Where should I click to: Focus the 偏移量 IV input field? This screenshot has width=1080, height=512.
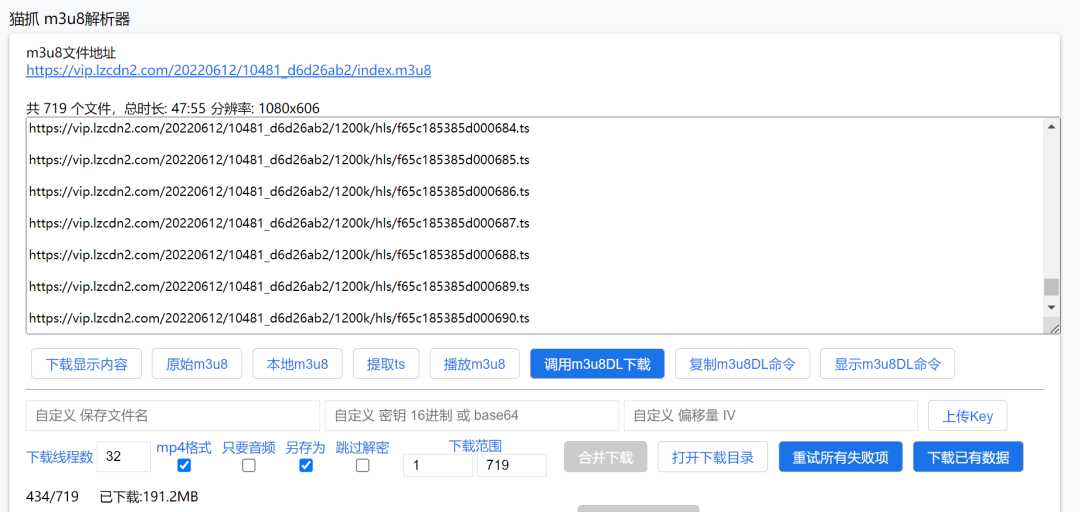771,416
